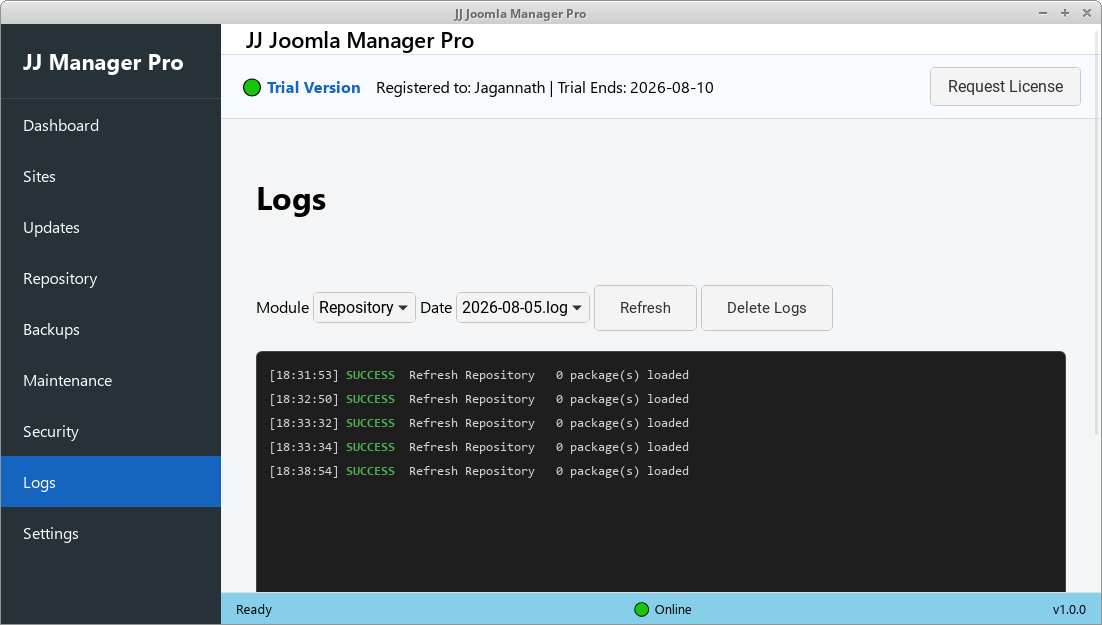Click the Ready status text
The width and height of the screenshot is (1102, 625).
point(254,610)
